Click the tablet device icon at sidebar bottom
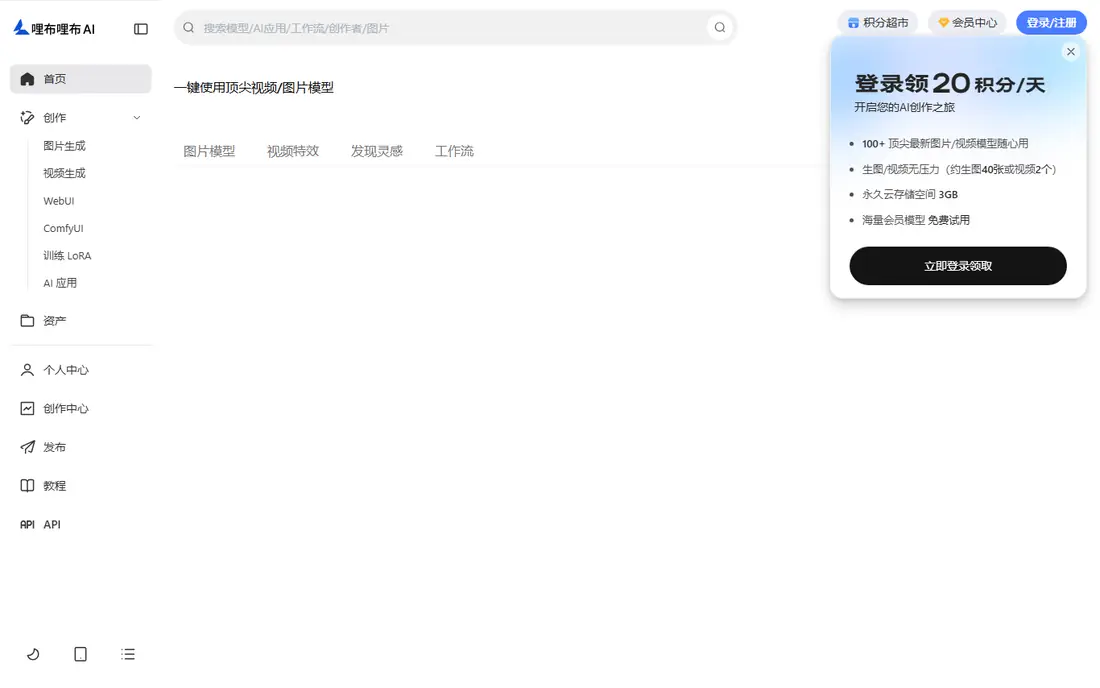1100x688 pixels. tap(81, 654)
